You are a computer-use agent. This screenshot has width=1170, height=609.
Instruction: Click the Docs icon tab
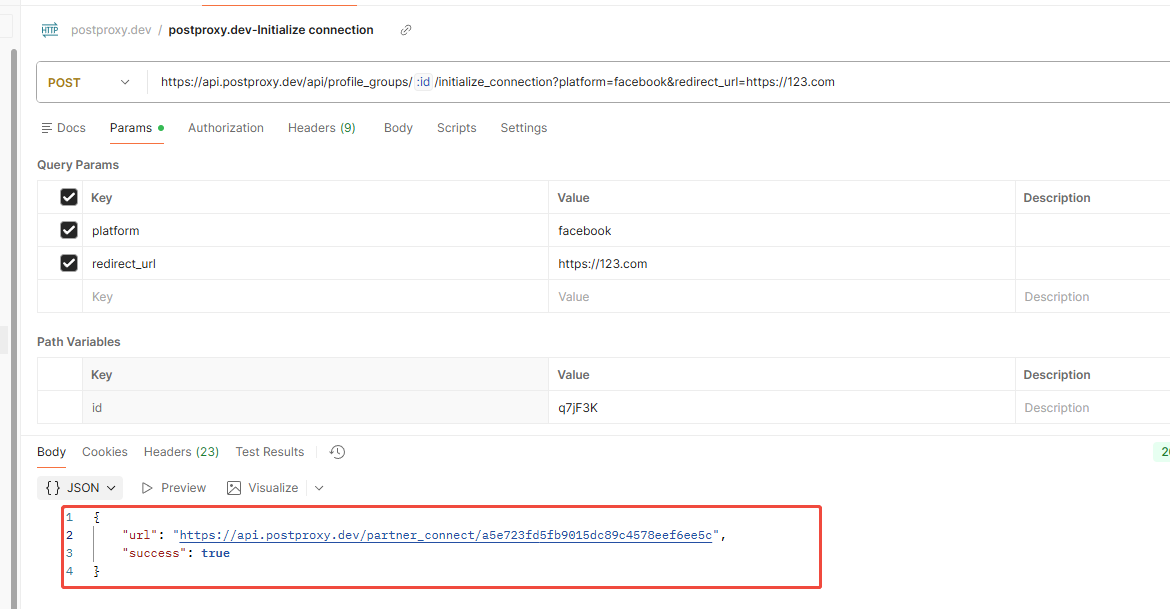[63, 128]
